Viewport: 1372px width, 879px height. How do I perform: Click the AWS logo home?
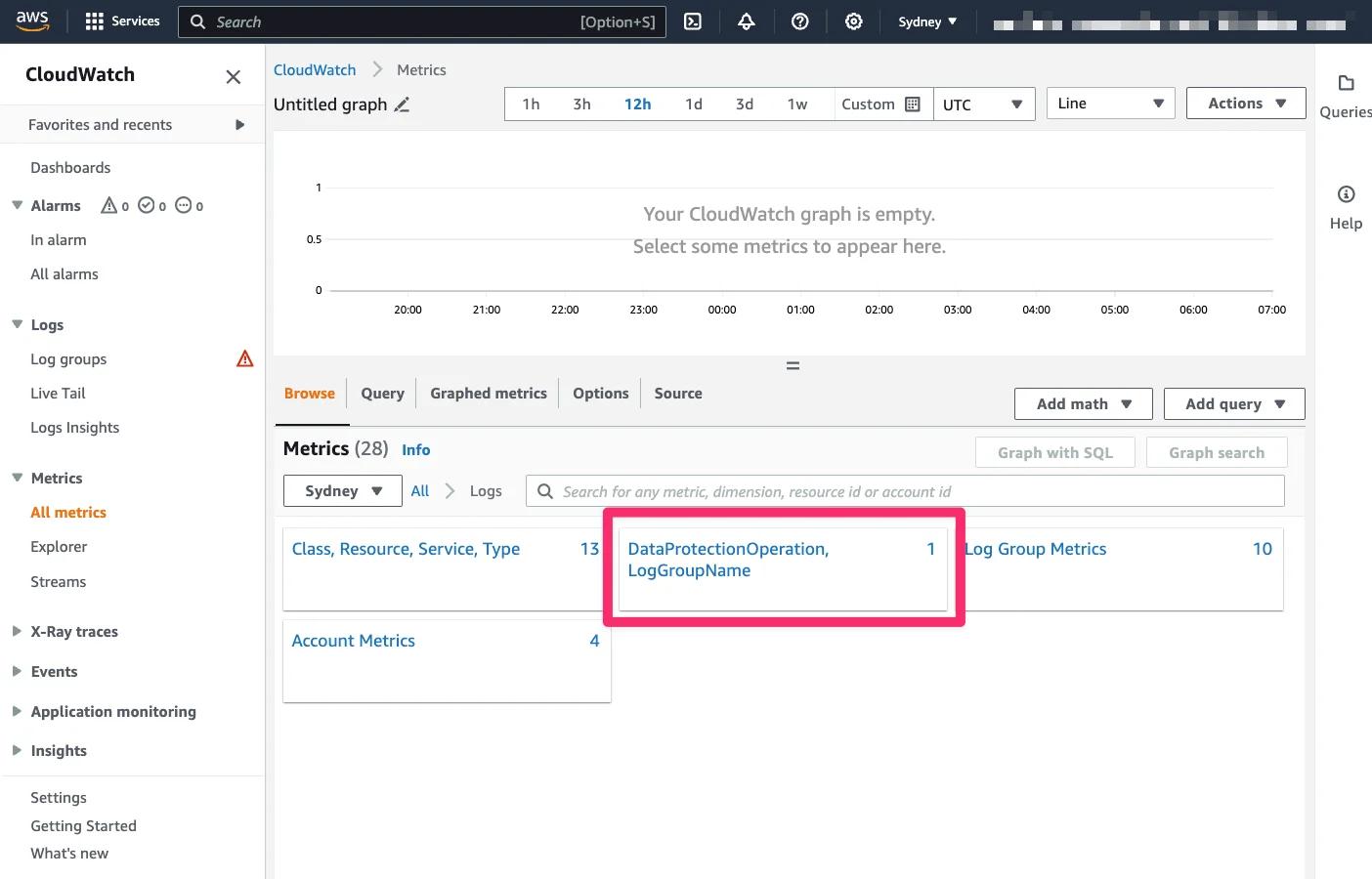point(32,21)
